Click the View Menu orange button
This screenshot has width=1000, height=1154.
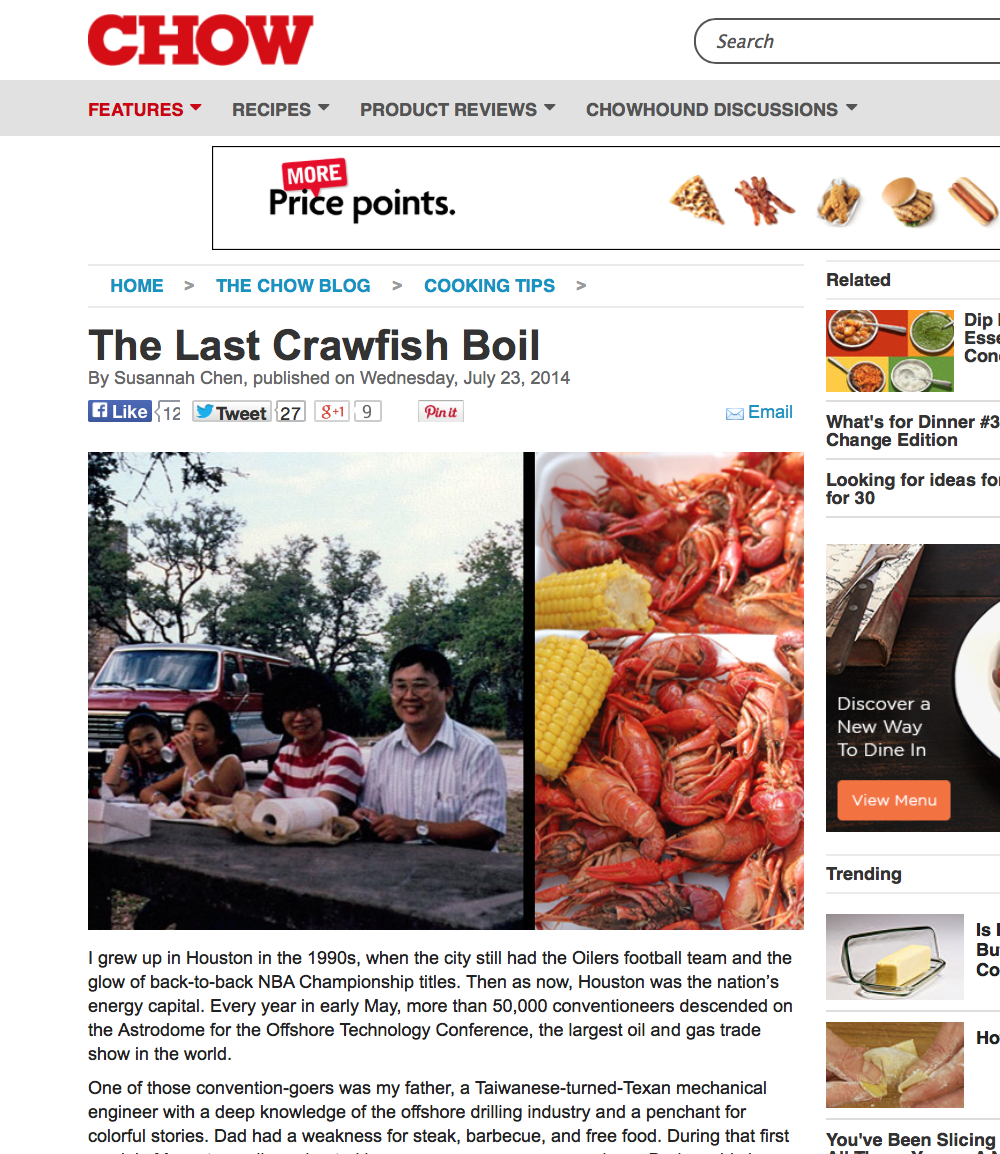893,800
